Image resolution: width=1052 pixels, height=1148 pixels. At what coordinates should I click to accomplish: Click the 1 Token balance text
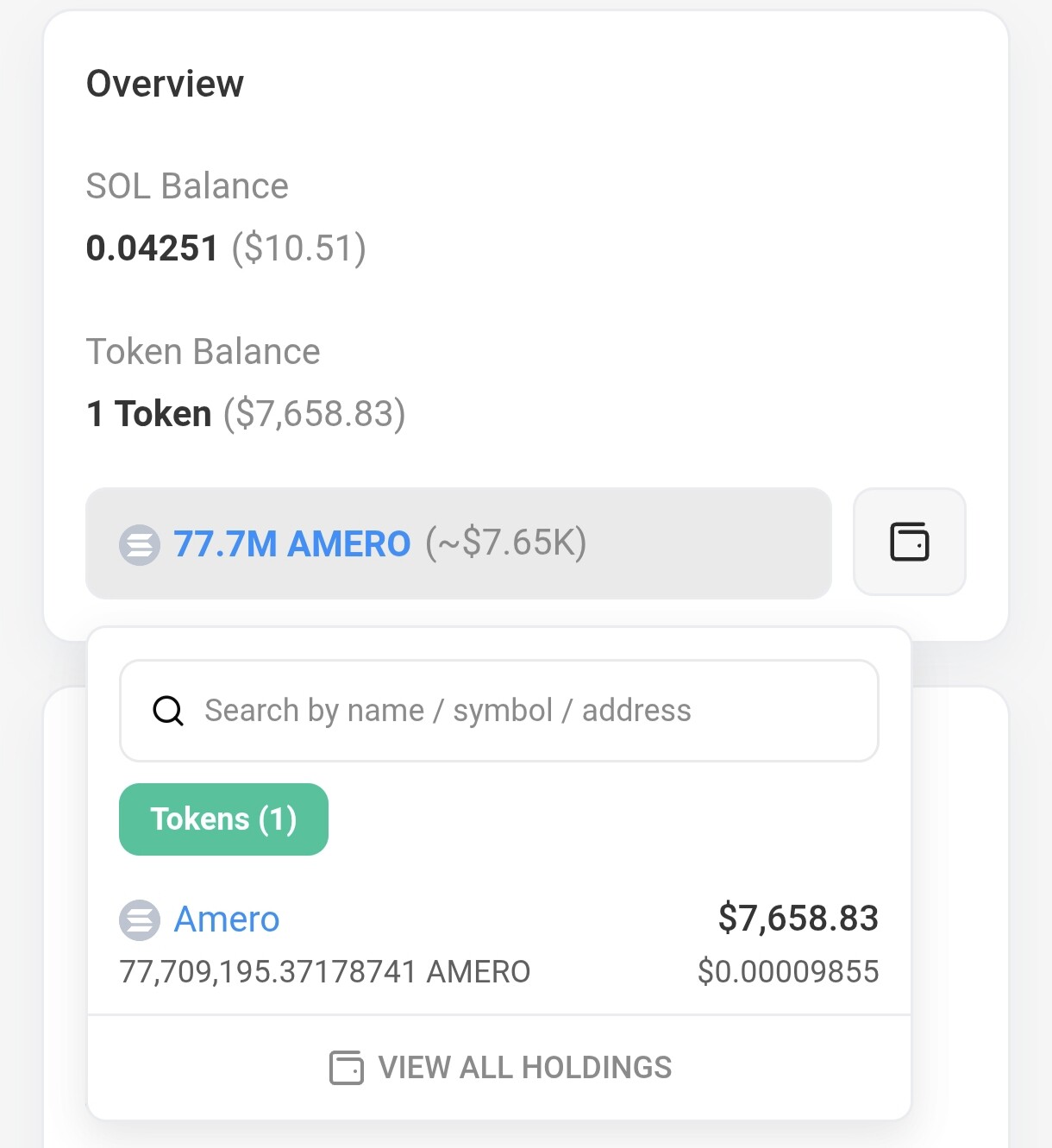point(149,414)
